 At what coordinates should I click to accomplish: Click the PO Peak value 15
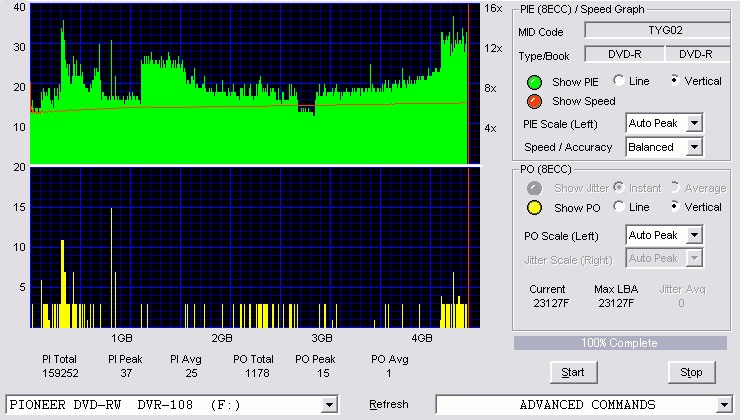(323, 373)
